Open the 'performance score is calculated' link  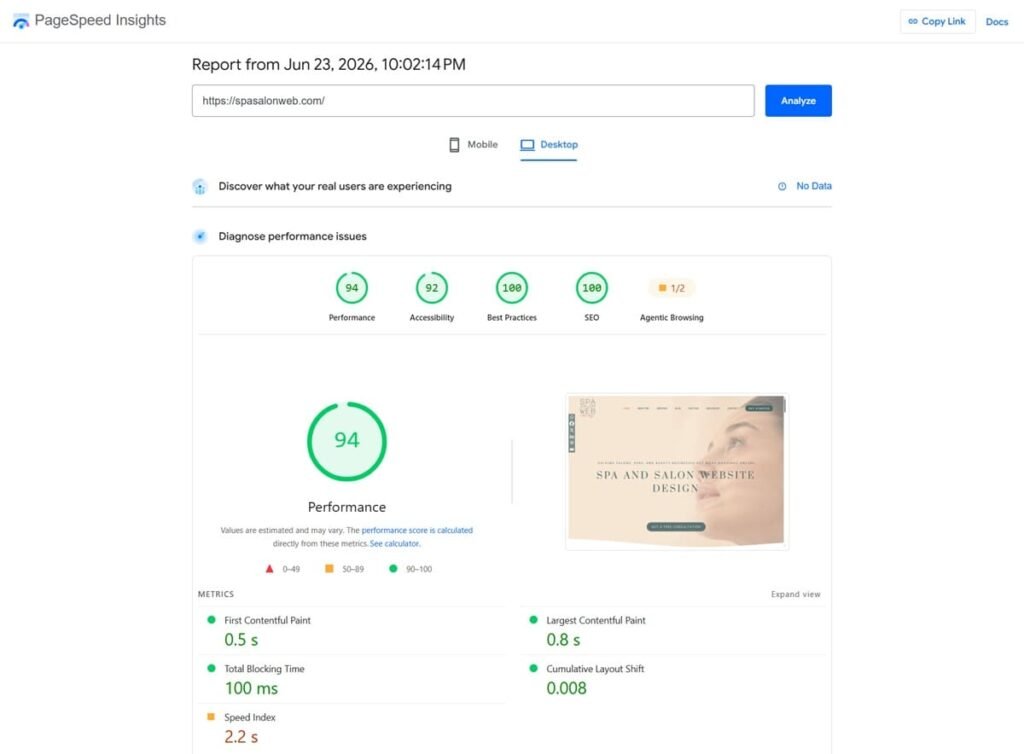coord(417,530)
